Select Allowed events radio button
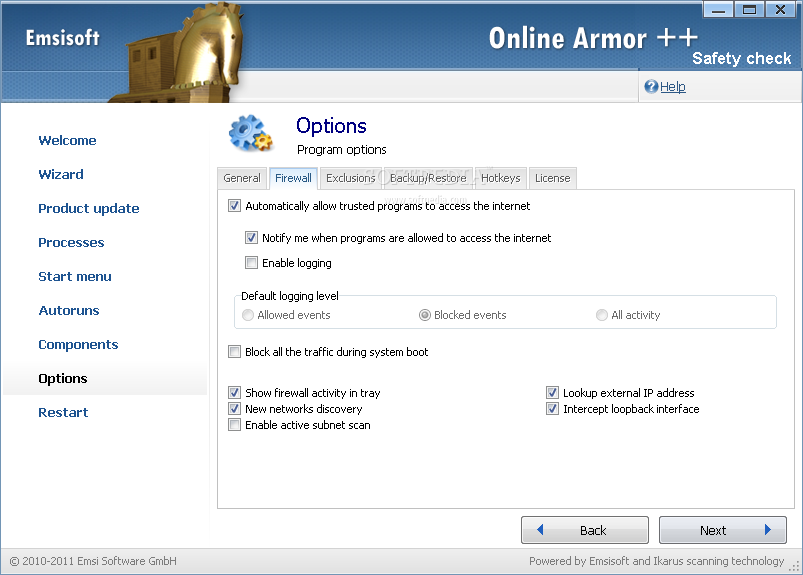 (248, 315)
